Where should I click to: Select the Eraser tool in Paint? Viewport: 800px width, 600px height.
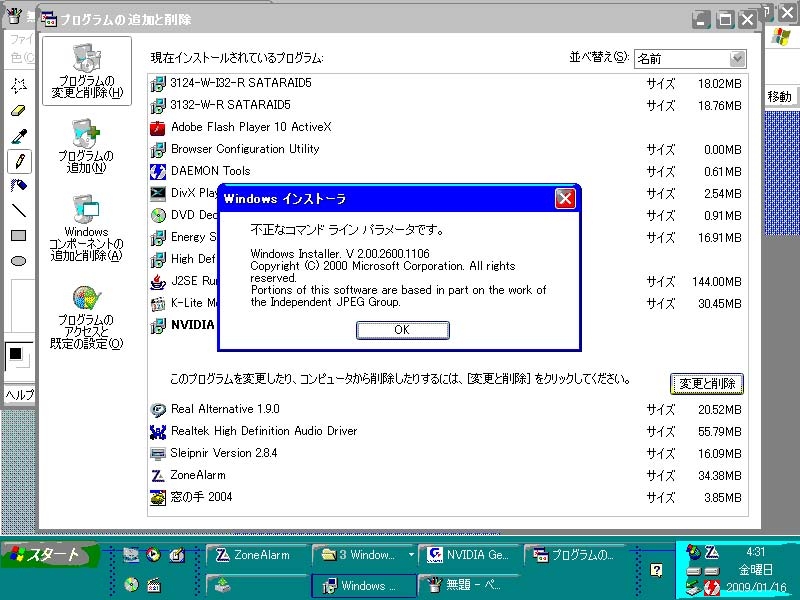click(x=19, y=110)
